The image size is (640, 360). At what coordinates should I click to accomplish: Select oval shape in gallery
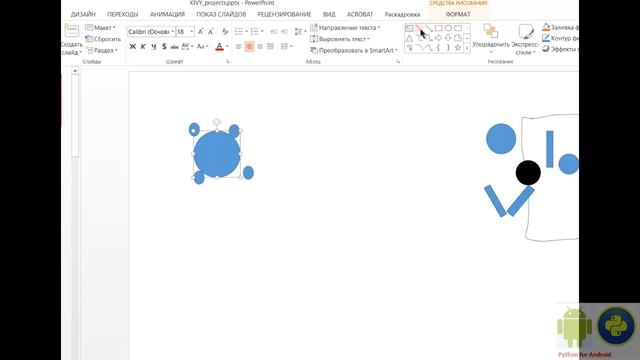click(448, 28)
